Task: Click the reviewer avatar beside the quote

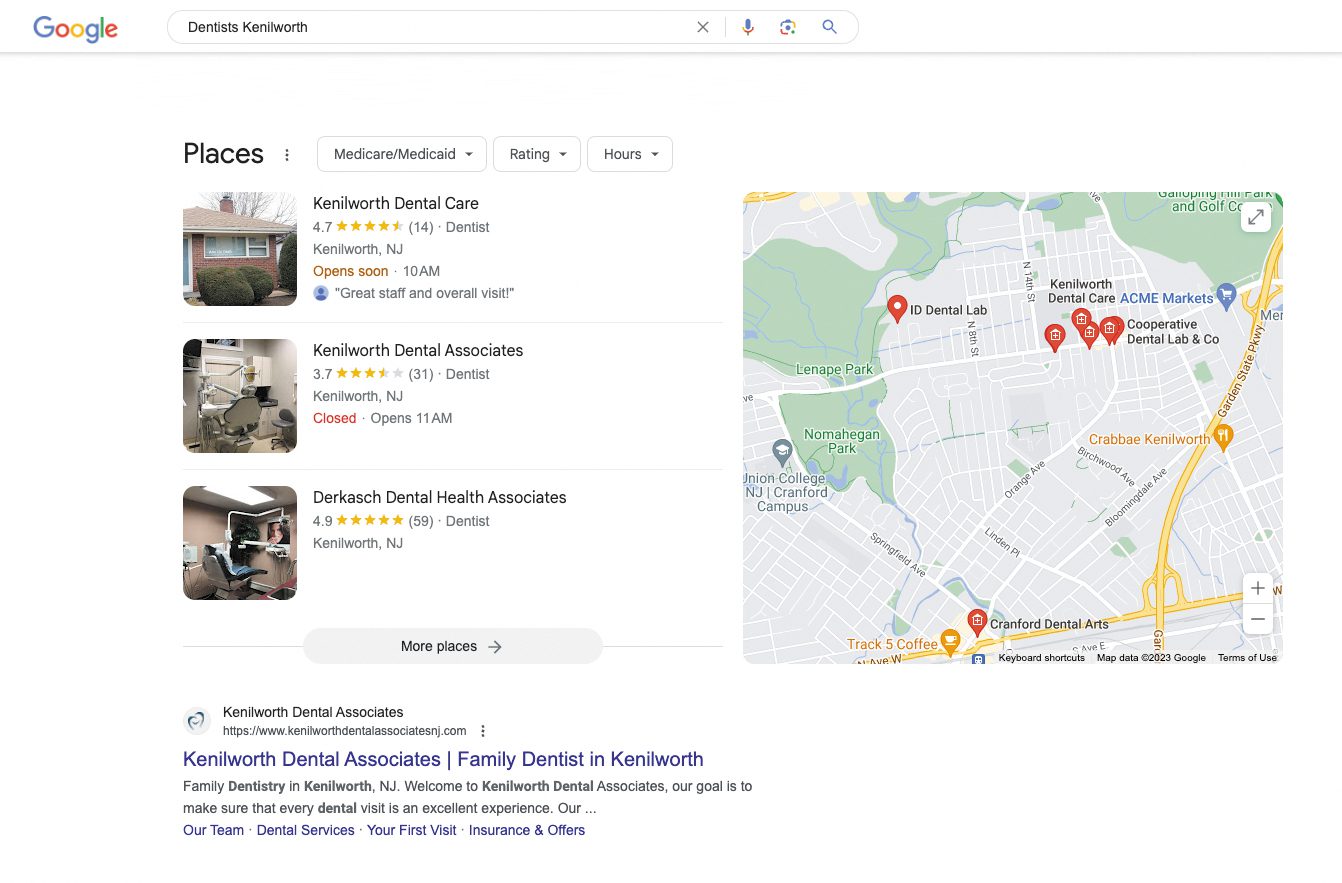Action: [x=321, y=293]
